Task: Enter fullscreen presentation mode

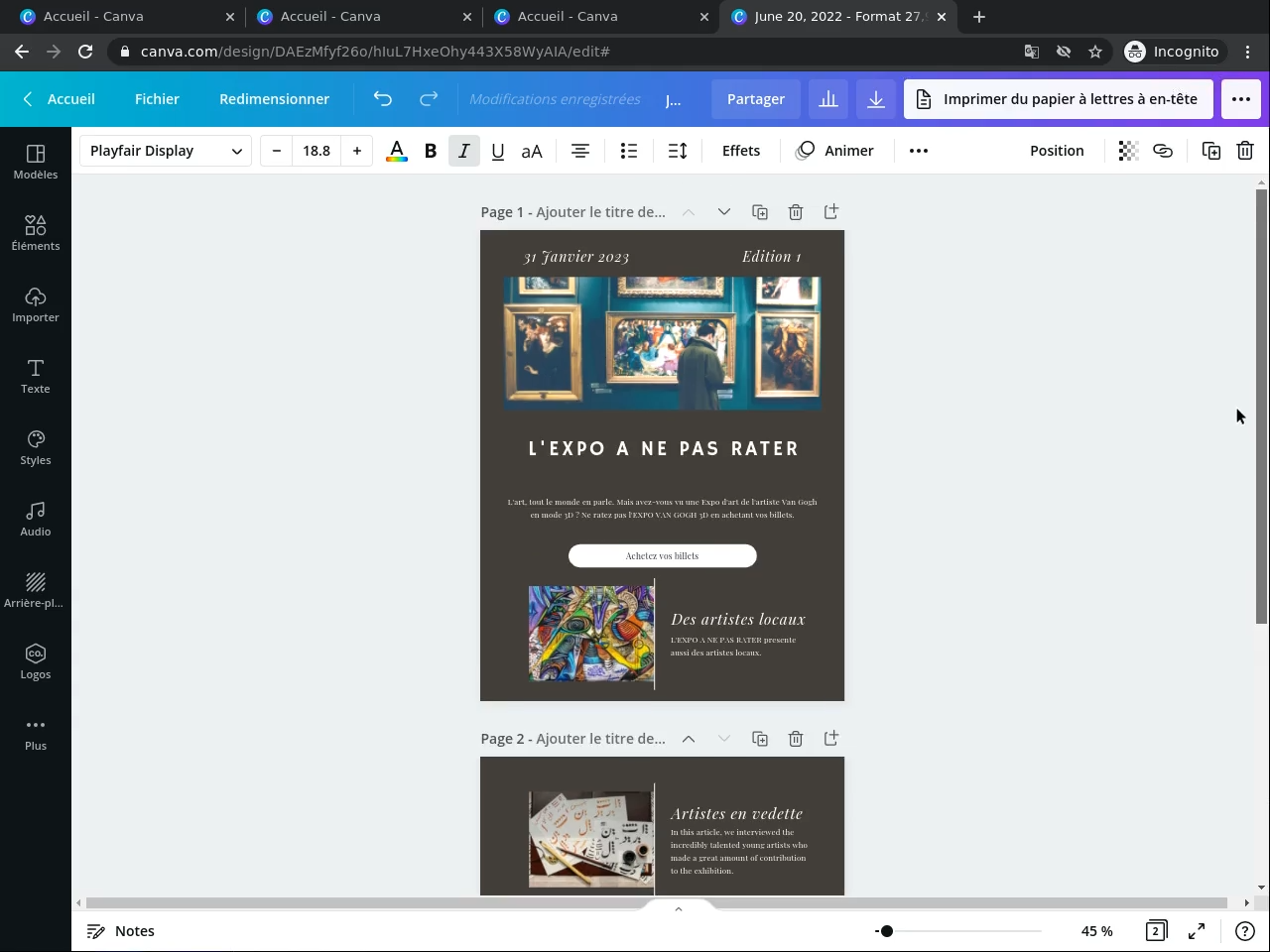Action: click(x=1197, y=931)
